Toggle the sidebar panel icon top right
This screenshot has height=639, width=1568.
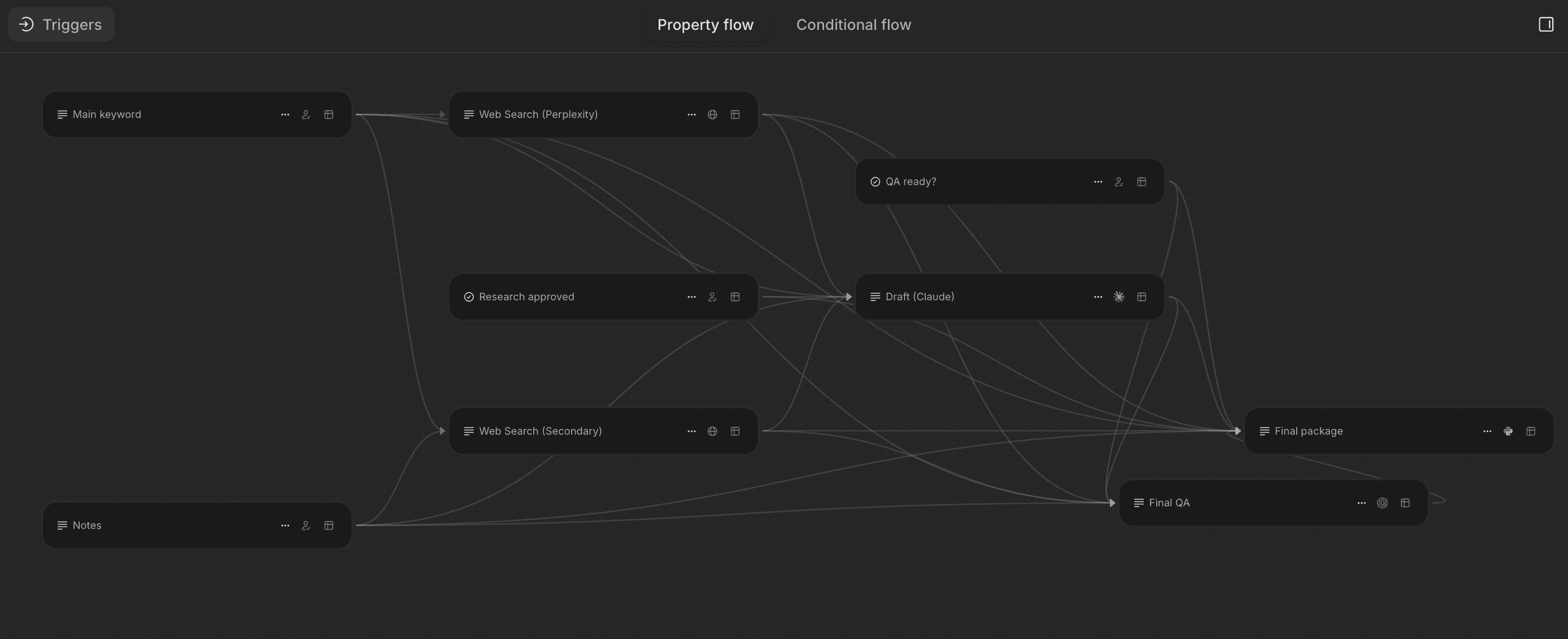pyautogui.click(x=1545, y=24)
